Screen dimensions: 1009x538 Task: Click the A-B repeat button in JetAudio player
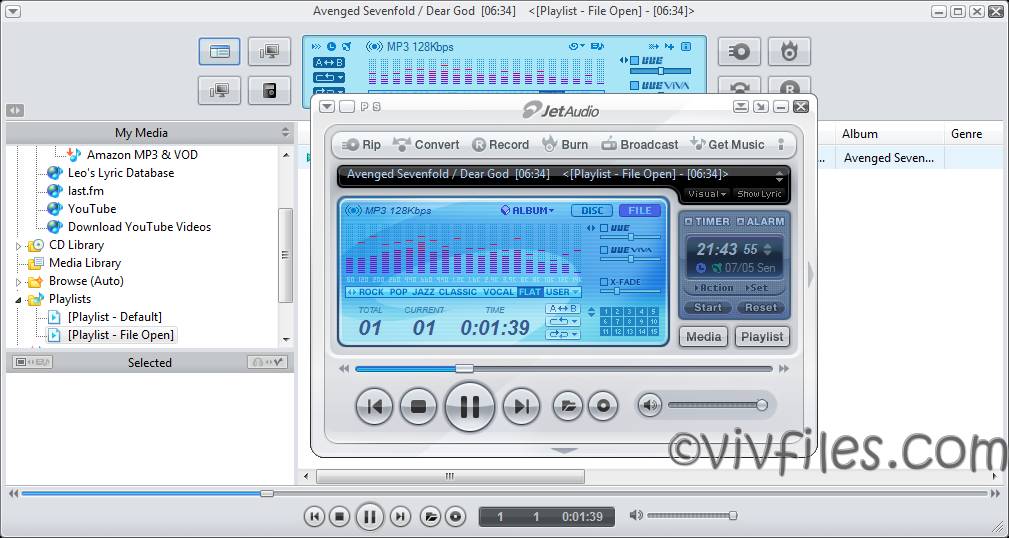tap(562, 309)
